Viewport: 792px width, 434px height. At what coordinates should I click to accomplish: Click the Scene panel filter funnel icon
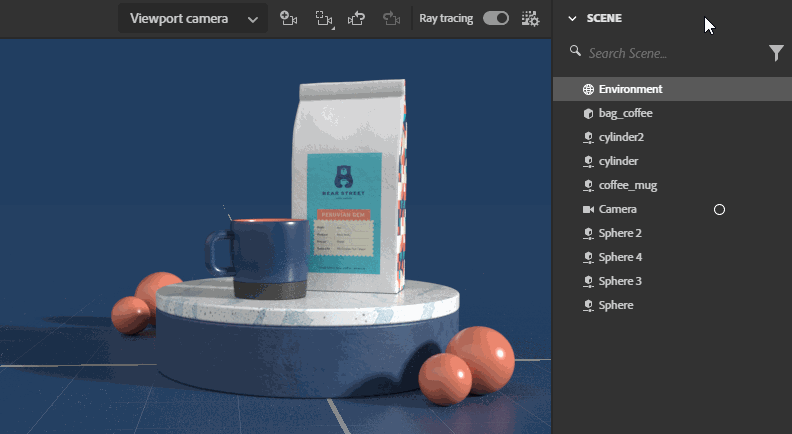point(776,53)
